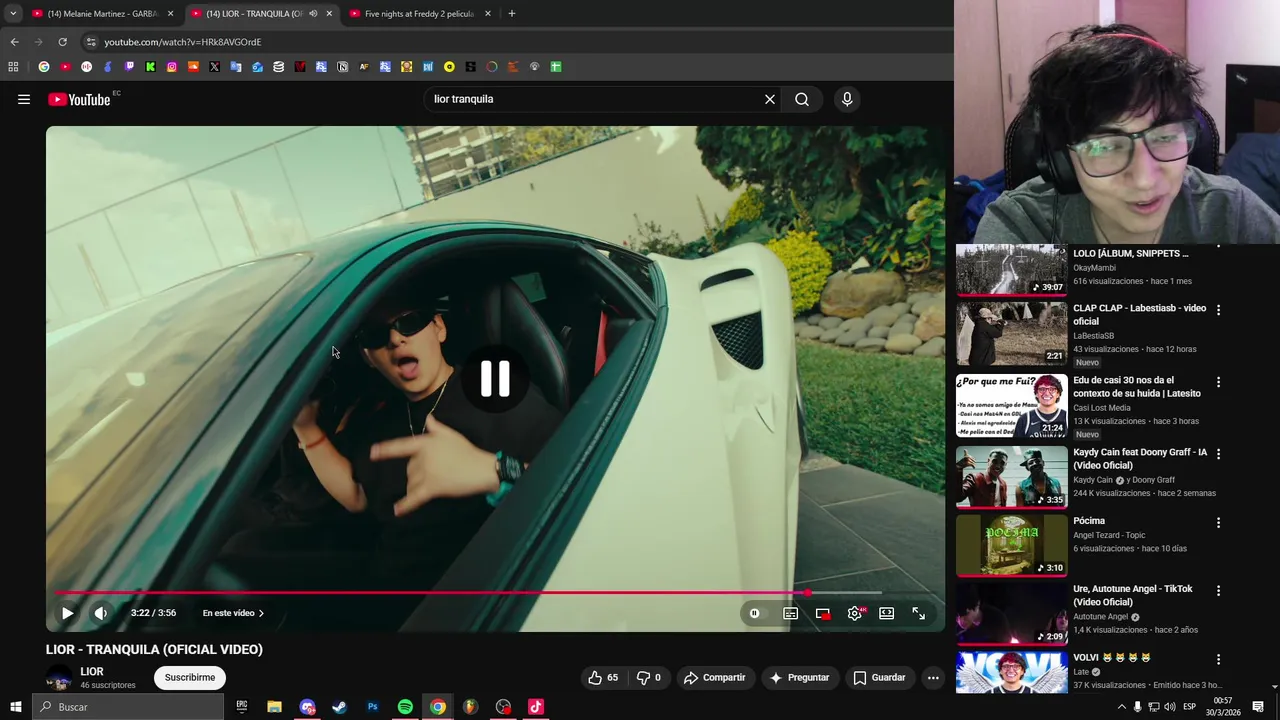Dislike the video with thumbs down
This screenshot has height=720, width=1280.
(x=649, y=677)
